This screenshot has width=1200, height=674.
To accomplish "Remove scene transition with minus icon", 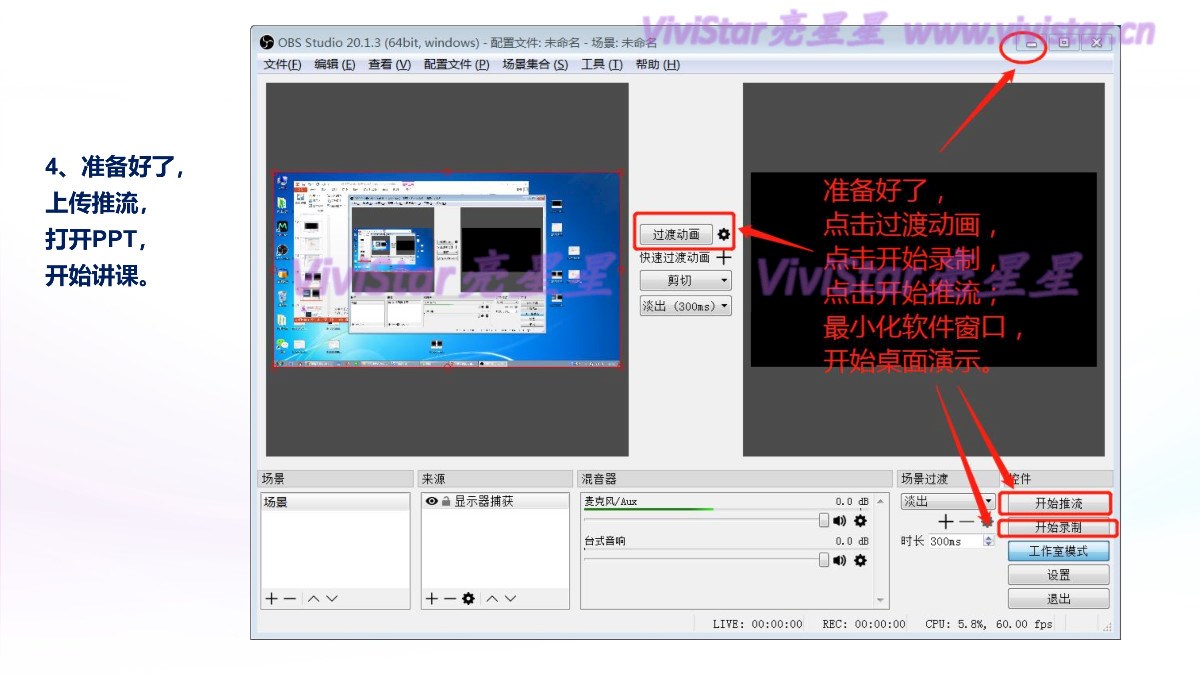I will (x=966, y=522).
